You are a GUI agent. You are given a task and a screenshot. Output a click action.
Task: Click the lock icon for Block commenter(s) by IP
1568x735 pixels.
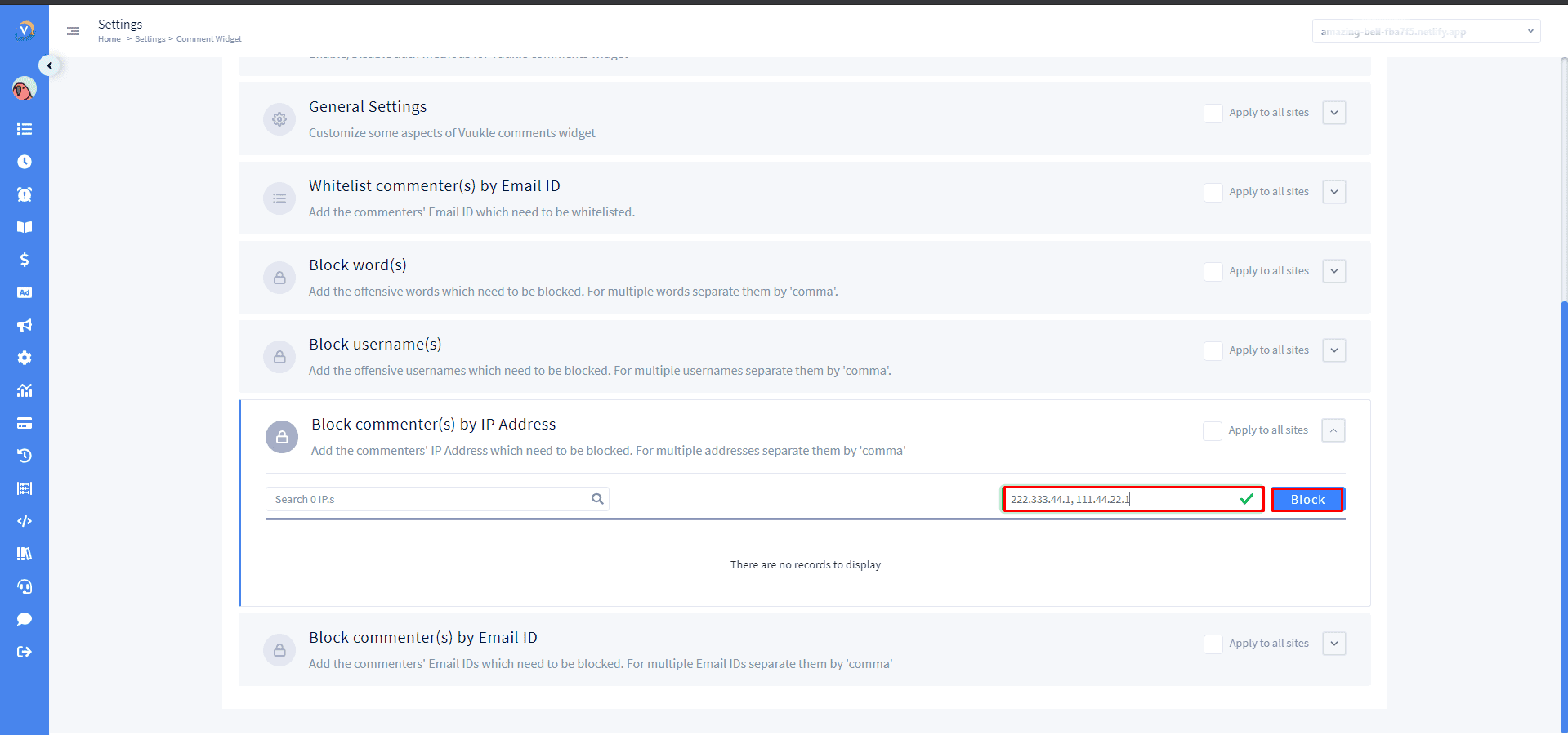tap(282, 437)
